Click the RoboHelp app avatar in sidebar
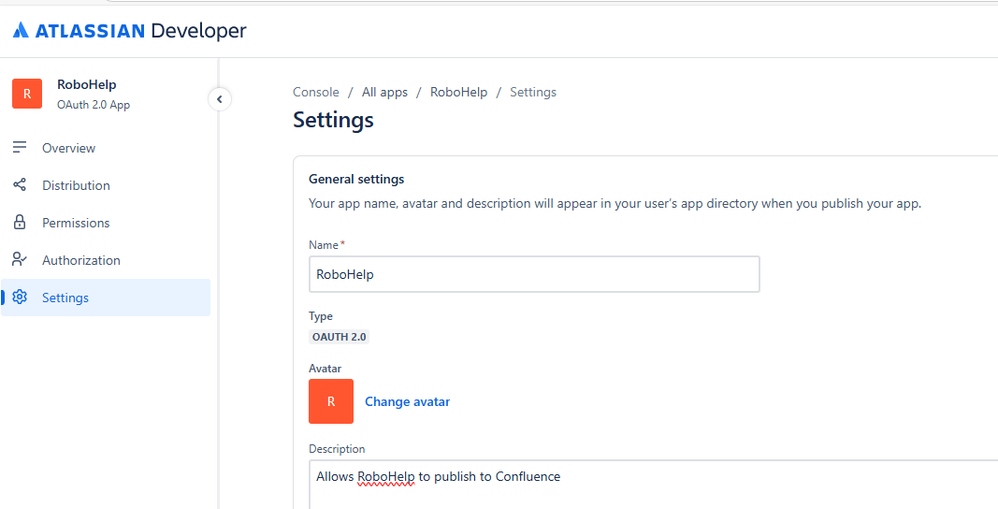 pos(27,93)
